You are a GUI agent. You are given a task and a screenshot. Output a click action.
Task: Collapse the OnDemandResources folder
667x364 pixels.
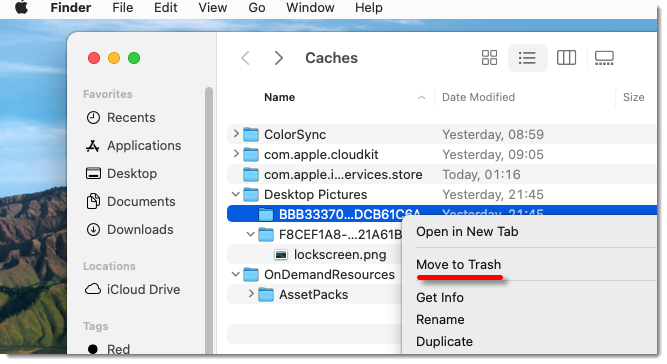235,274
